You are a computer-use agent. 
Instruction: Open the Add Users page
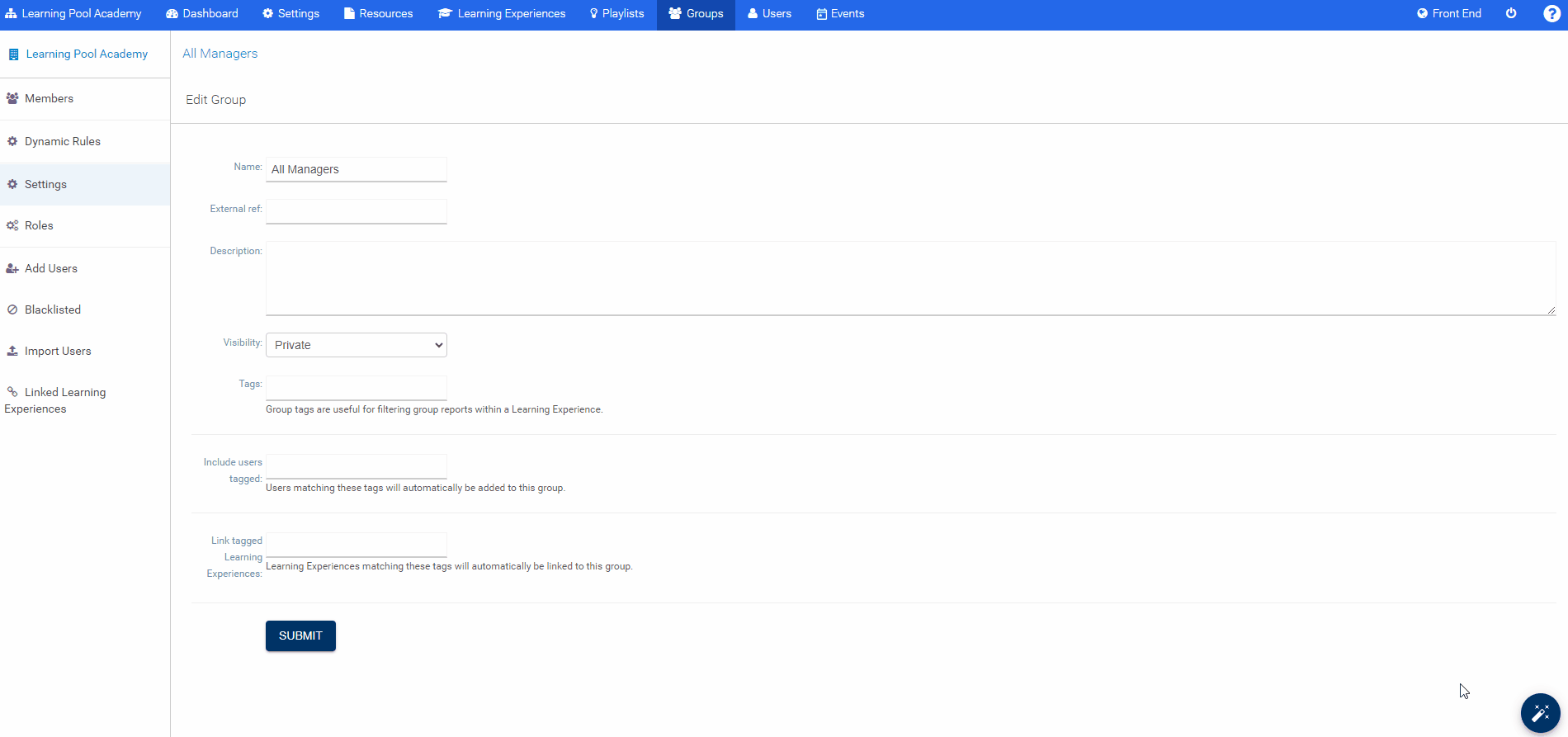(50, 268)
